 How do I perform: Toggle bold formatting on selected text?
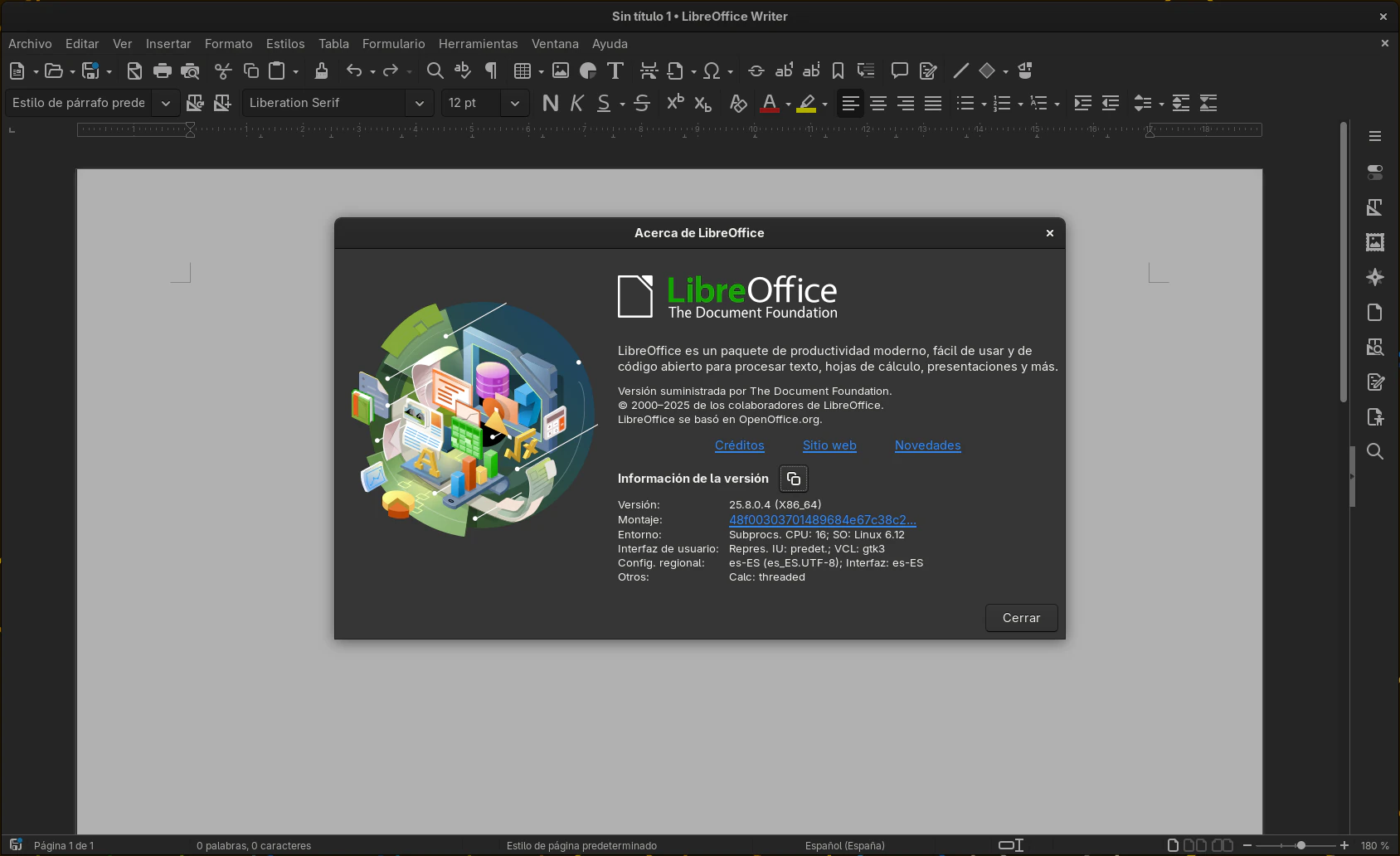pyautogui.click(x=549, y=103)
